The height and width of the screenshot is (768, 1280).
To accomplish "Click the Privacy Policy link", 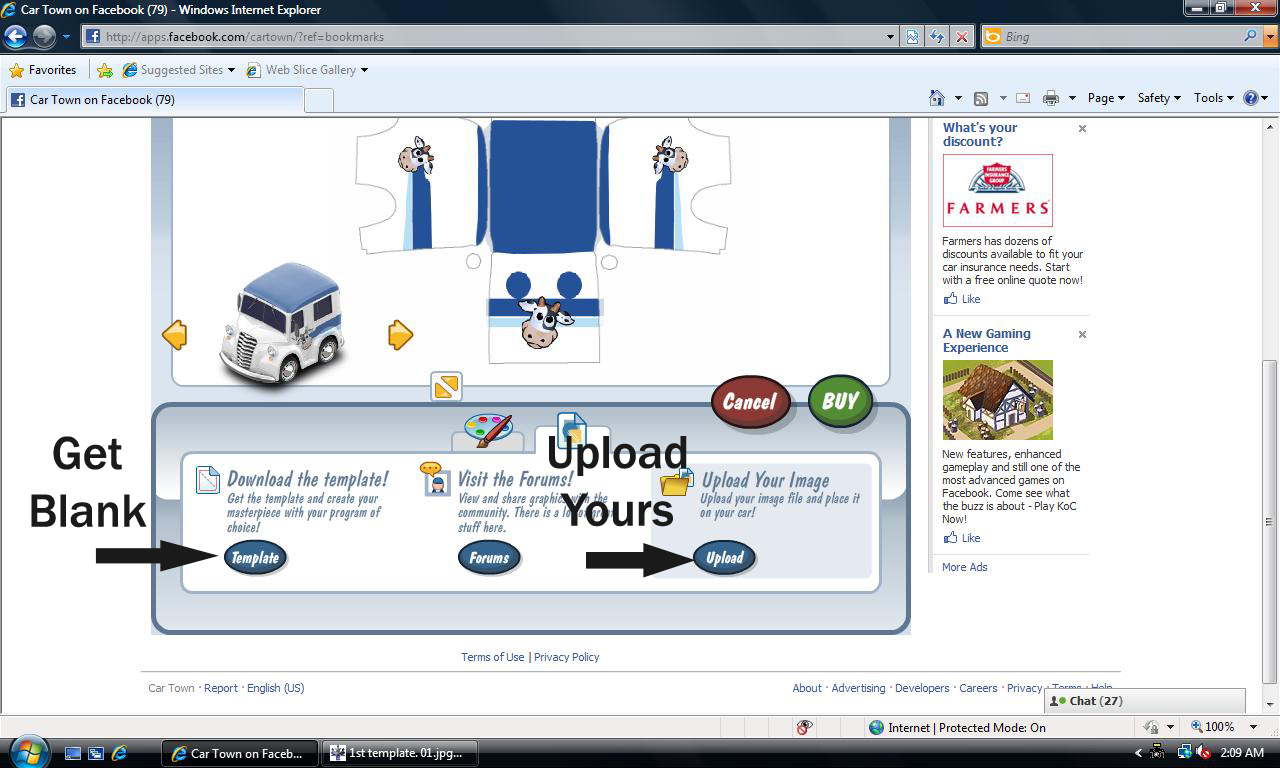I will (x=566, y=657).
